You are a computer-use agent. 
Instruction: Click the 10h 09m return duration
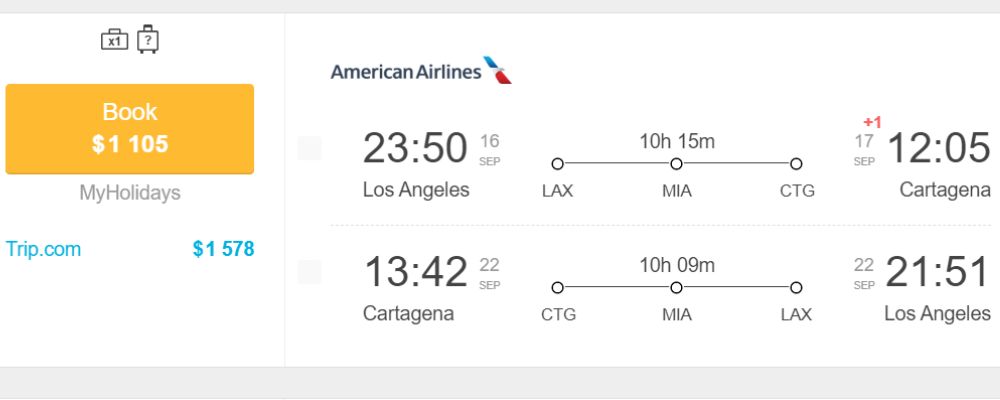tap(677, 265)
